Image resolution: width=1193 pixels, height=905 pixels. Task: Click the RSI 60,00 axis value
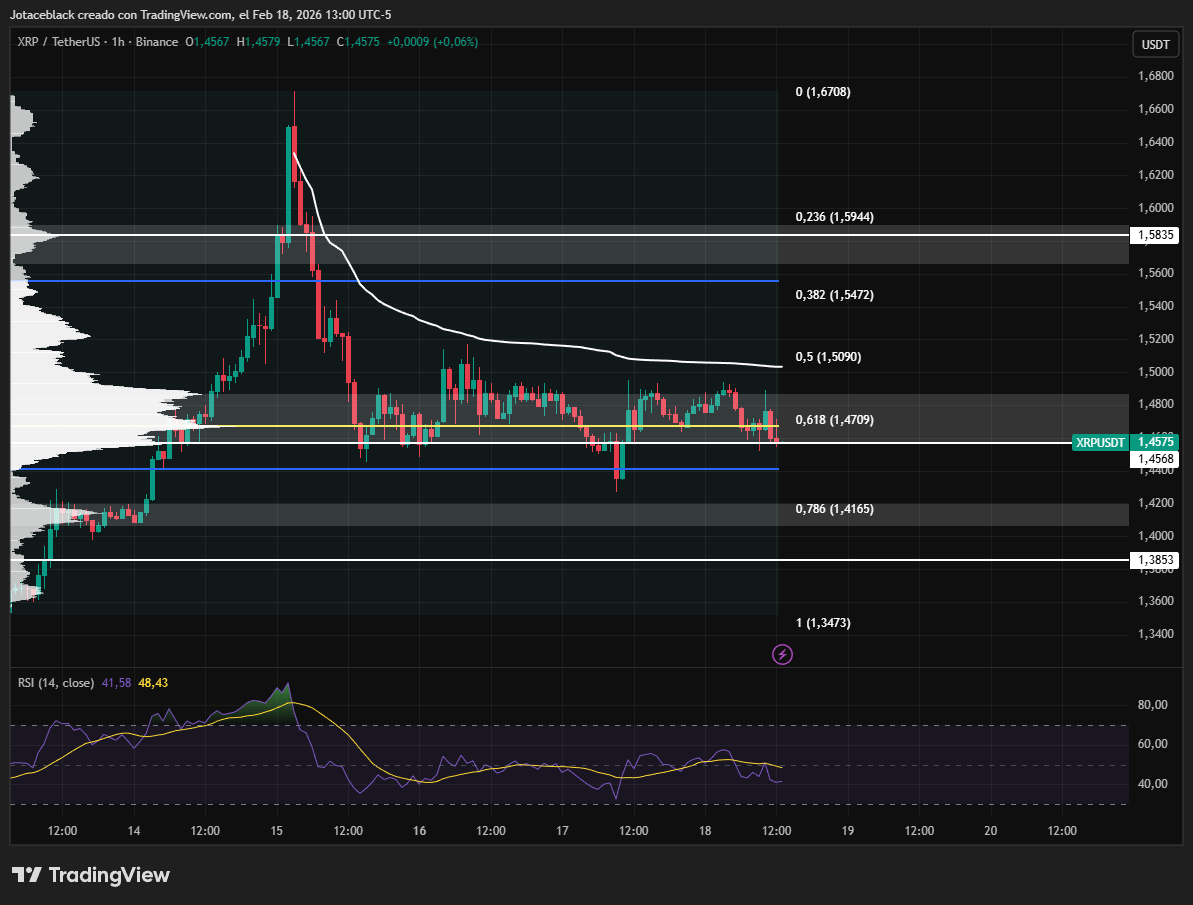coord(1153,744)
